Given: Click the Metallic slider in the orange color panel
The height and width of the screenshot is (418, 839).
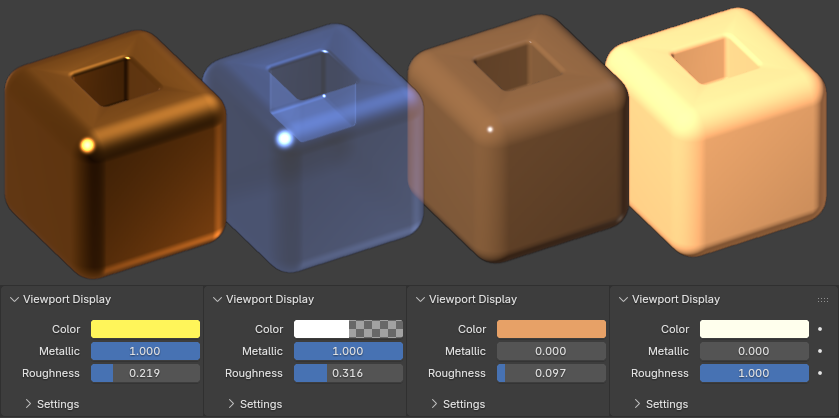Looking at the screenshot, I should (x=551, y=351).
